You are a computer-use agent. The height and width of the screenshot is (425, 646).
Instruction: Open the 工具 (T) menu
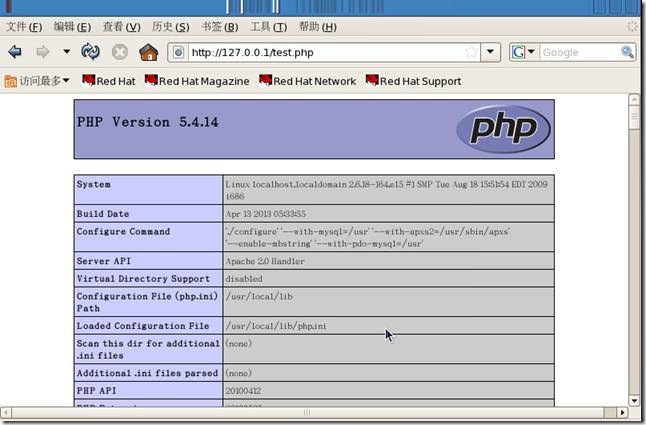click(x=269, y=27)
